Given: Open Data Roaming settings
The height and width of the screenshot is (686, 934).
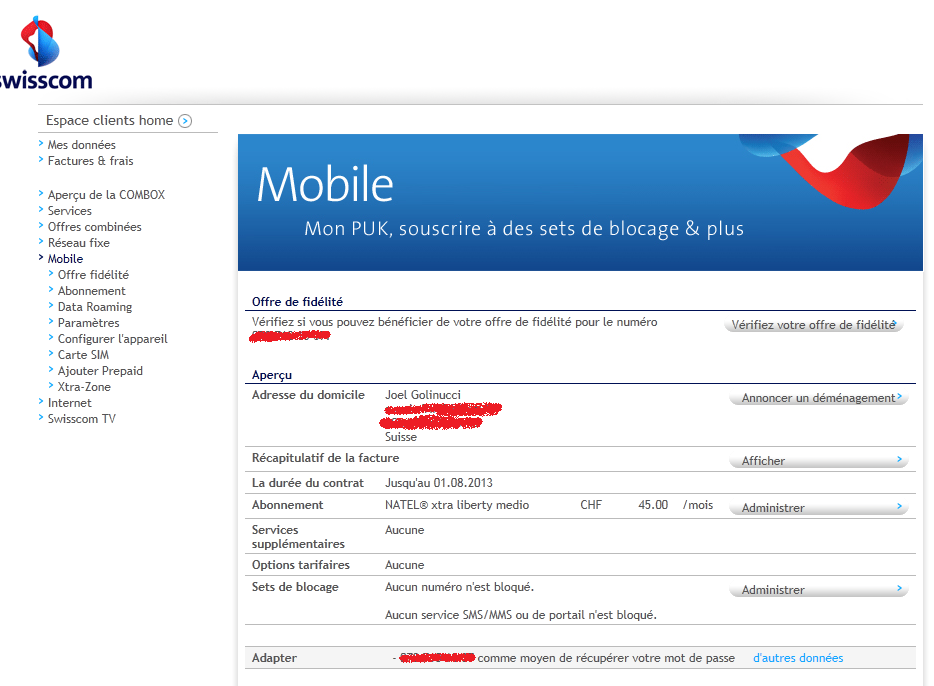Looking at the screenshot, I should pos(94,306).
